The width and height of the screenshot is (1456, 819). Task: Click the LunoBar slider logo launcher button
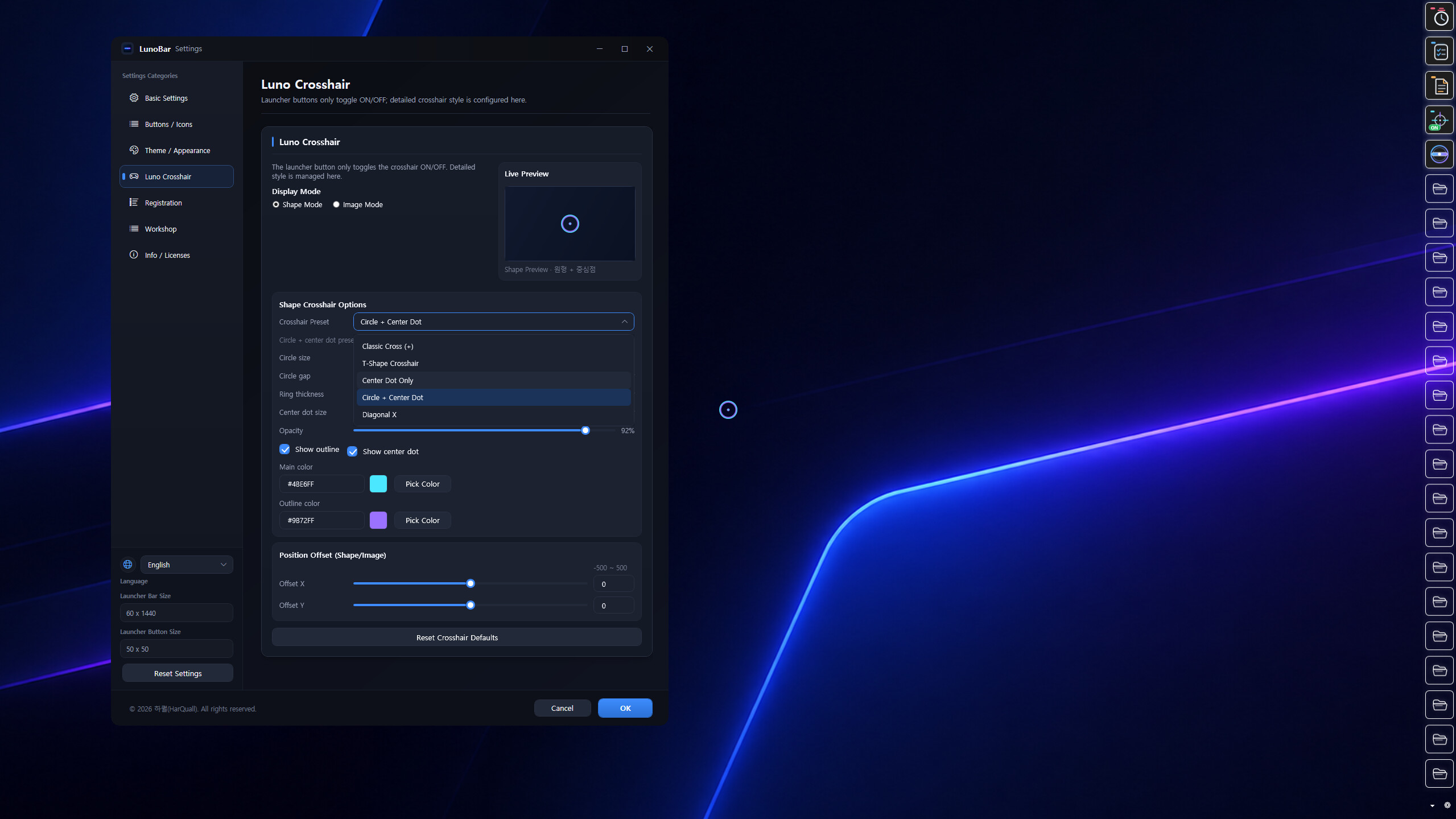click(x=1439, y=154)
